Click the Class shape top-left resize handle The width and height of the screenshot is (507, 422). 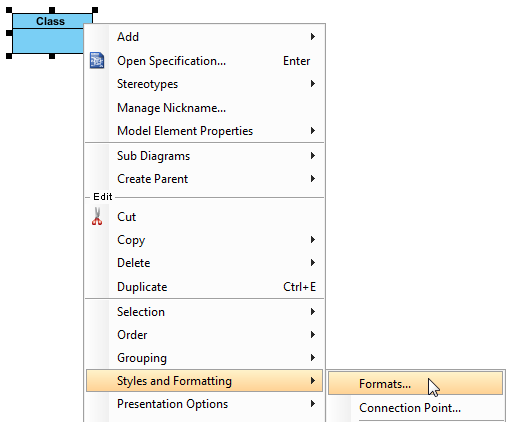pos(9,10)
